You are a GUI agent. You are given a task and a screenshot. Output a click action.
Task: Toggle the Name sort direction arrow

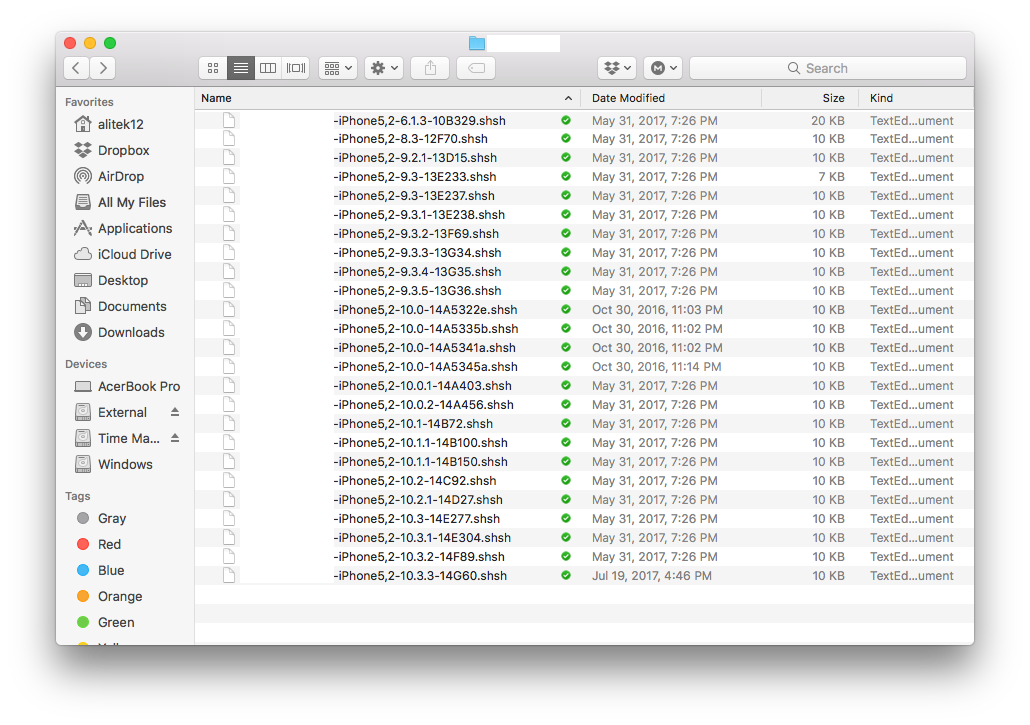(568, 99)
